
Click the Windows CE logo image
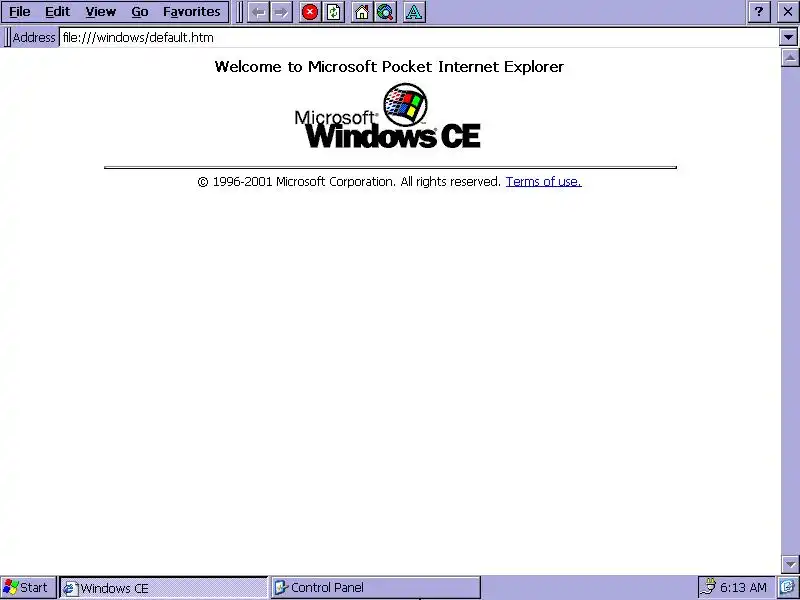(x=388, y=116)
